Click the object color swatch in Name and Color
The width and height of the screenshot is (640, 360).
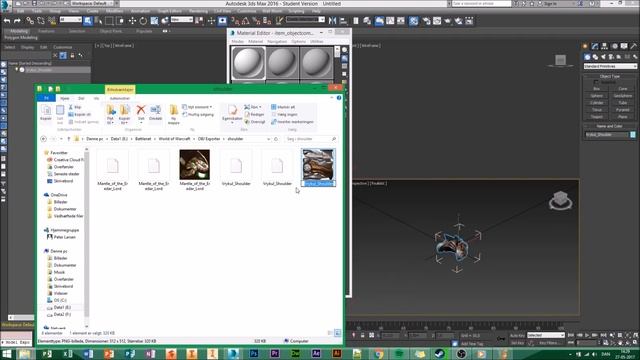coord(633,135)
